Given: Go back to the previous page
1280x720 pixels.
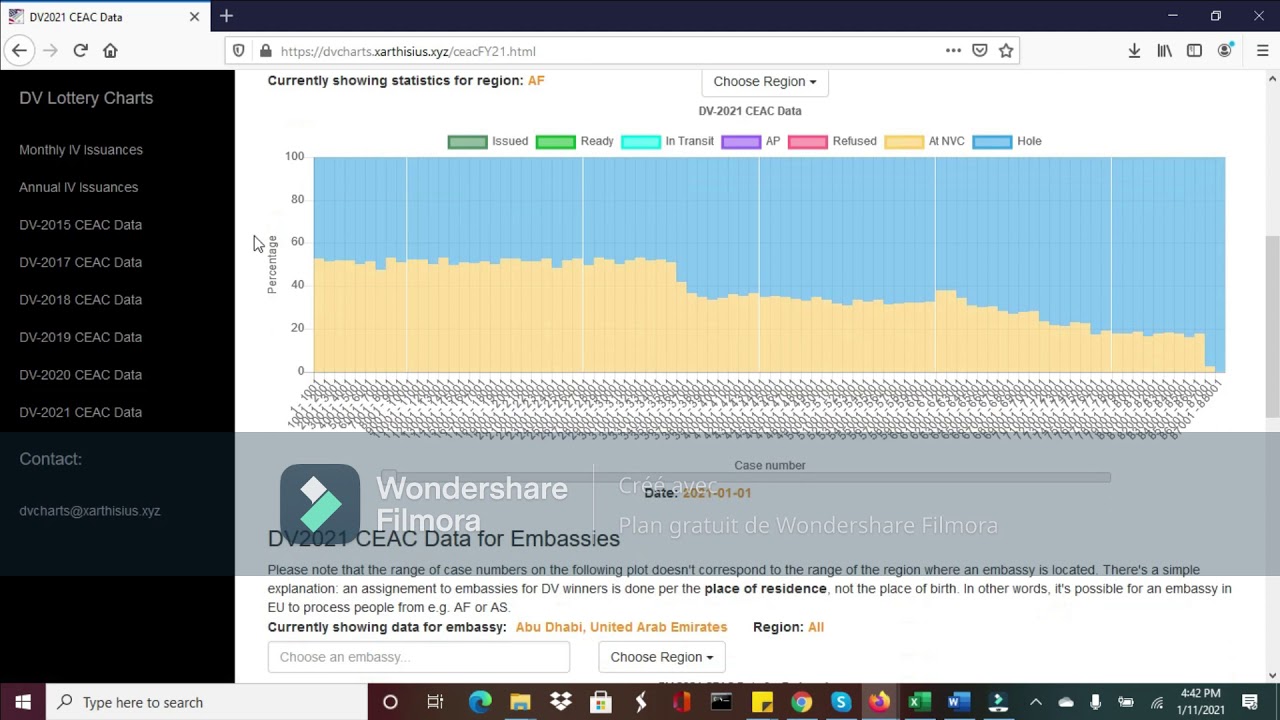Looking at the screenshot, I should [x=19, y=50].
